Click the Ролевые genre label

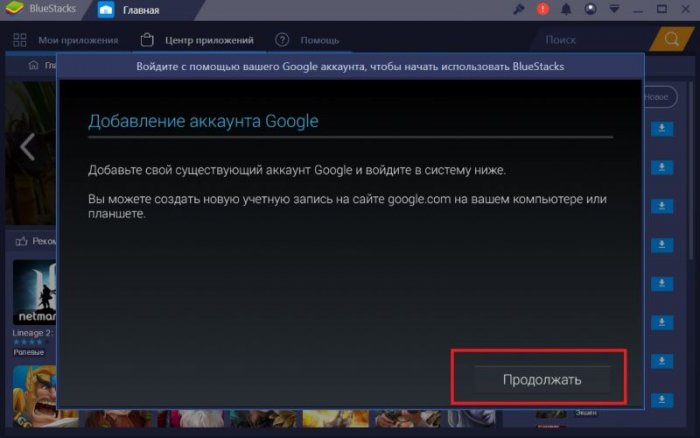coord(29,352)
